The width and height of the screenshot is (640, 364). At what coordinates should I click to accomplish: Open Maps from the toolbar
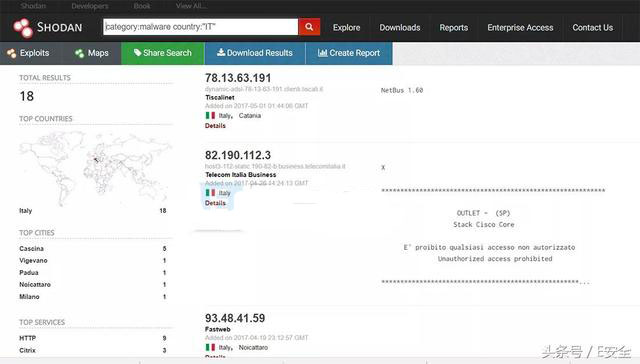(91, 53)
